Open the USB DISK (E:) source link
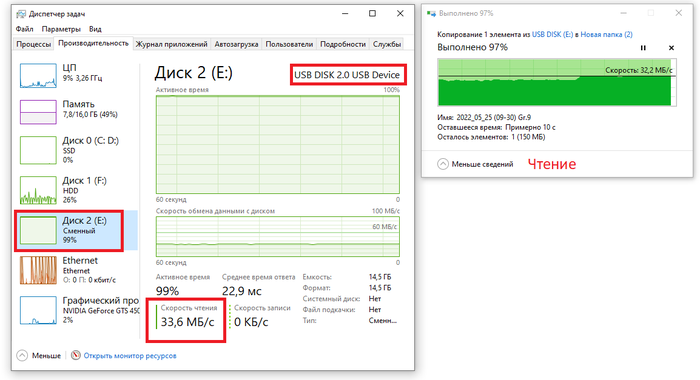 (x=552, y=34)
